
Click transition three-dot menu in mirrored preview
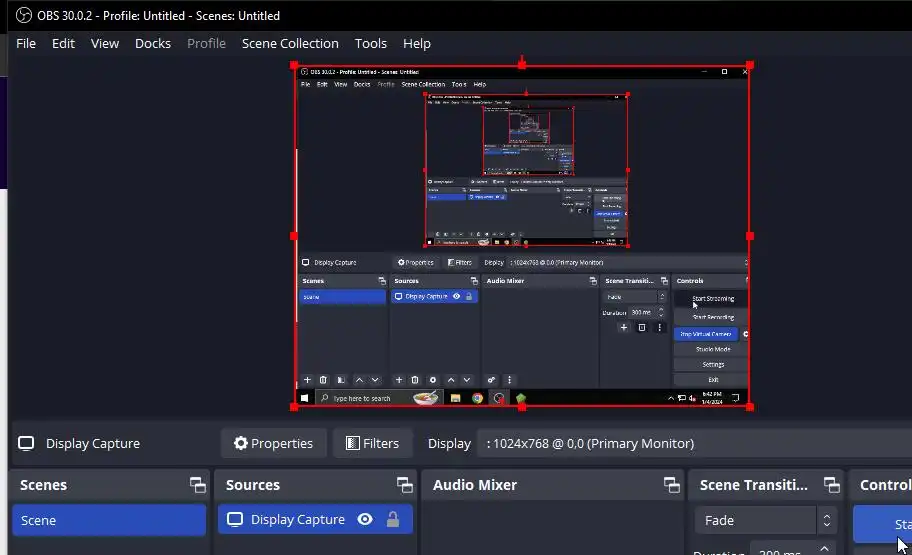click(659, 328)
